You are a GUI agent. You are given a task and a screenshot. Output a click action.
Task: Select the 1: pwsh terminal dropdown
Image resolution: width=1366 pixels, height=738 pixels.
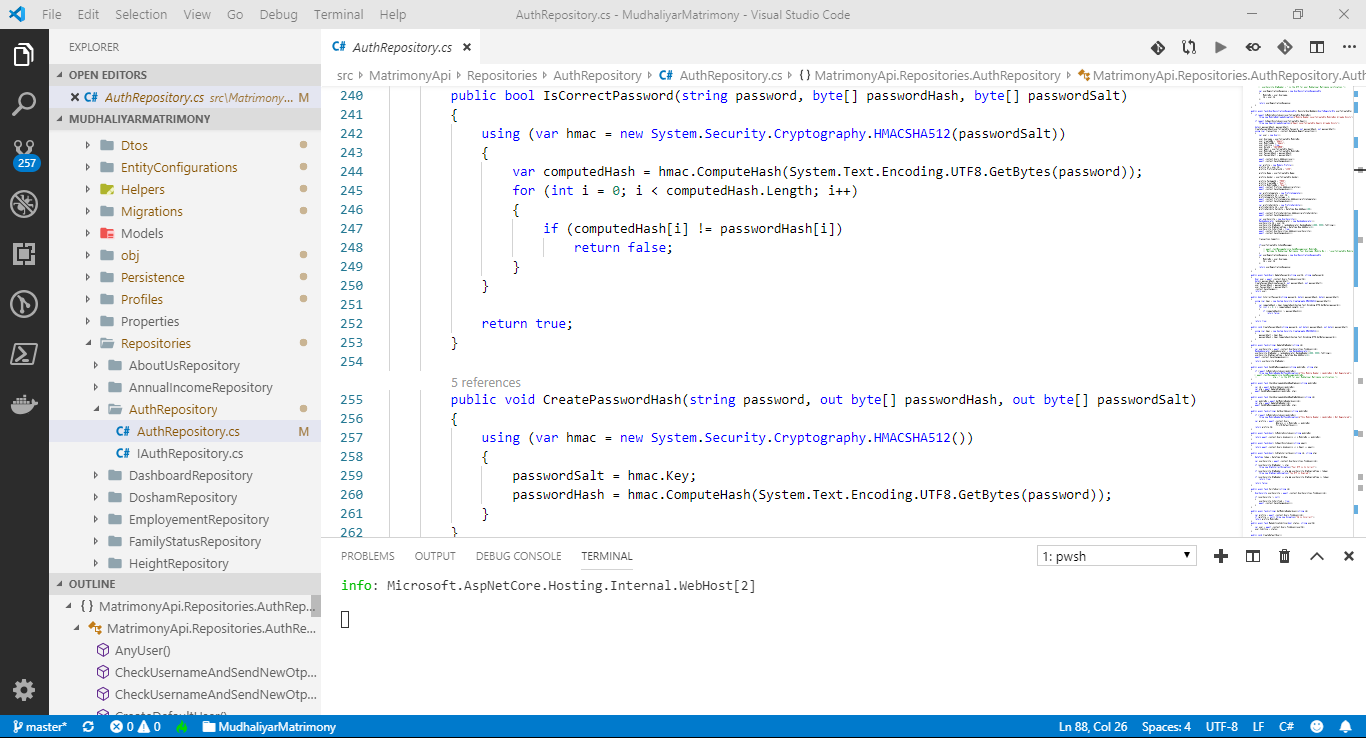click(1117, 556)
